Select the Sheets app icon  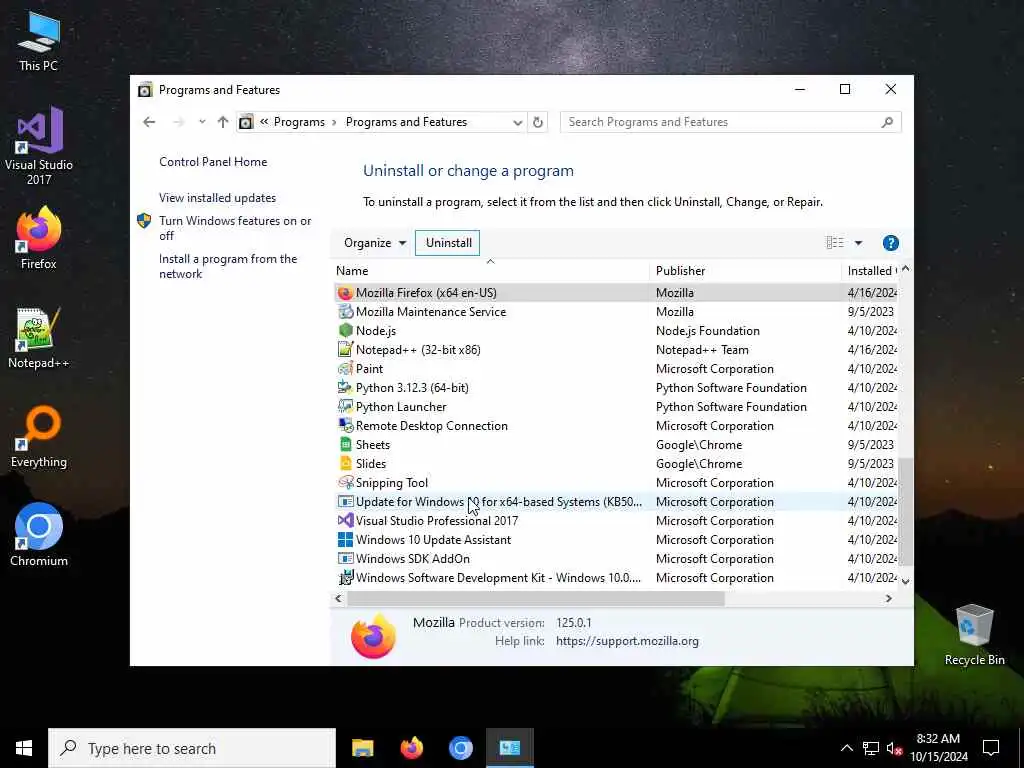pyautogui.click(x=345, y=444)
